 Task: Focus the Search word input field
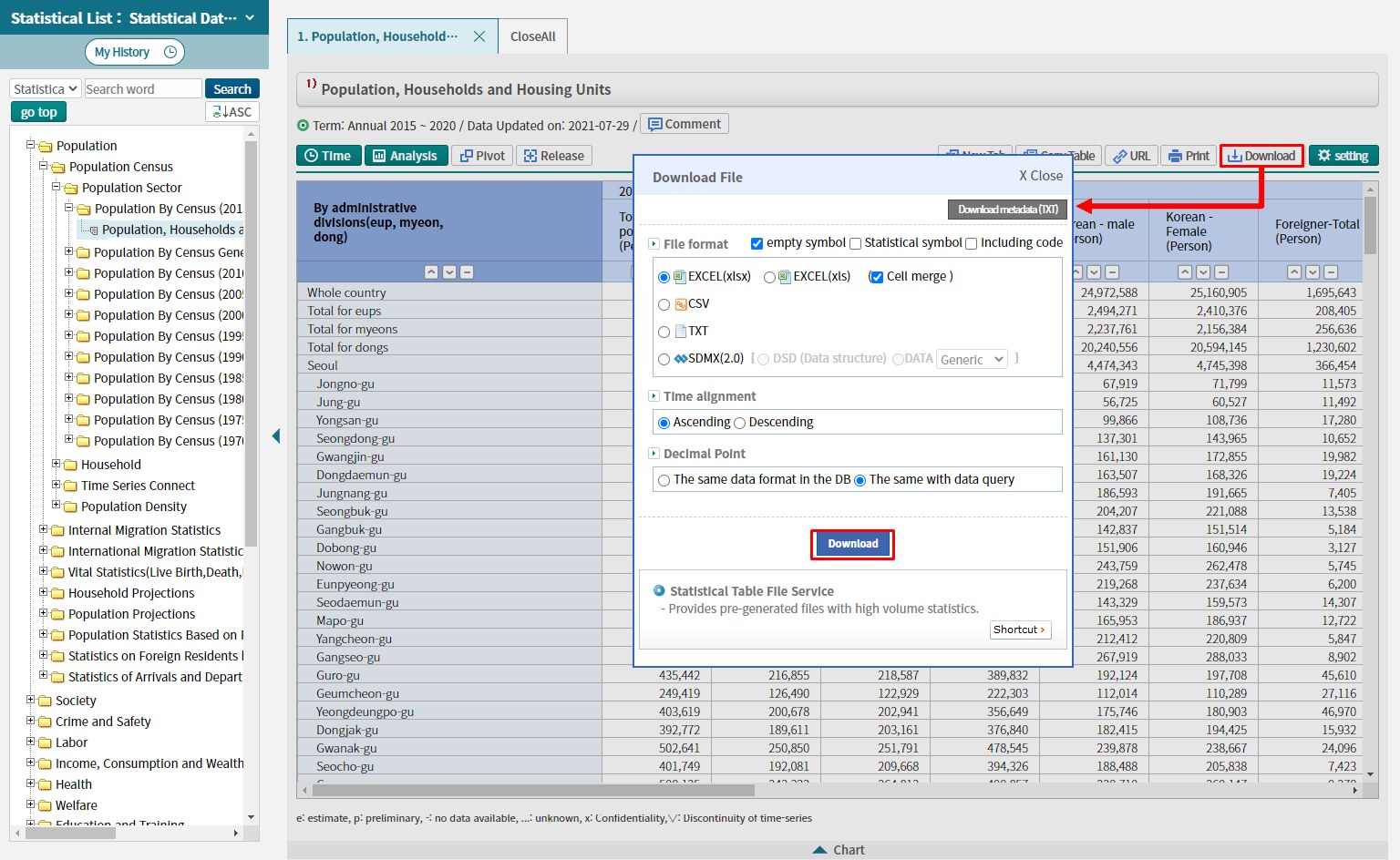point(143,88)
